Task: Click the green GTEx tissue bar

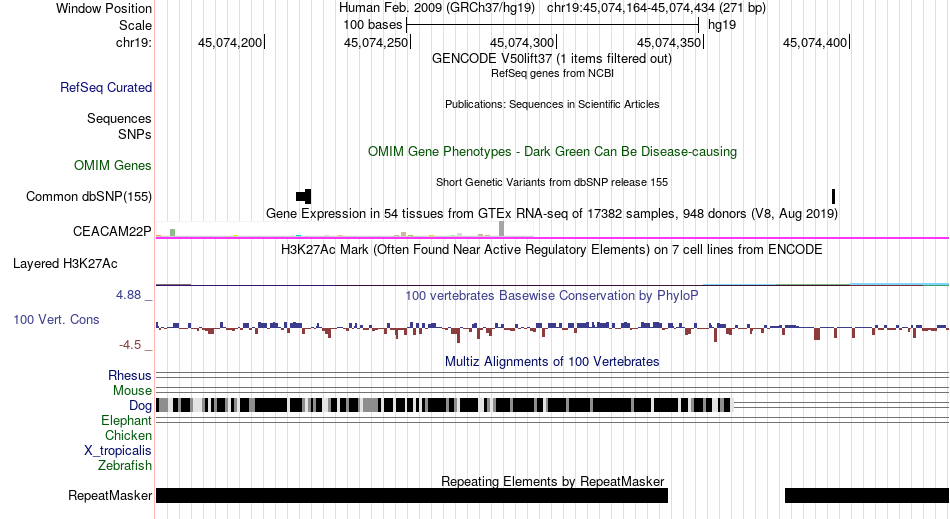Action: [x=173, y=233]
